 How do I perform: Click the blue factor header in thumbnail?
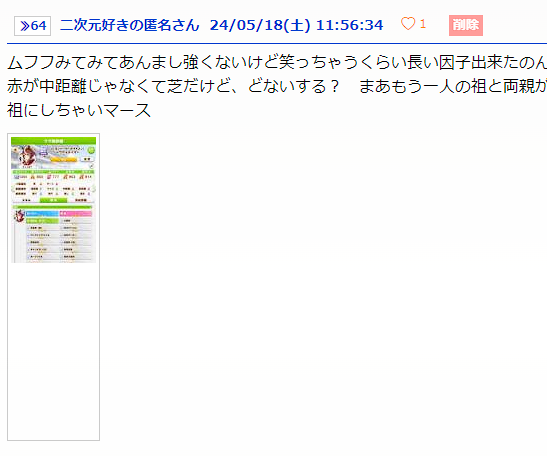[x=42, y=214]
